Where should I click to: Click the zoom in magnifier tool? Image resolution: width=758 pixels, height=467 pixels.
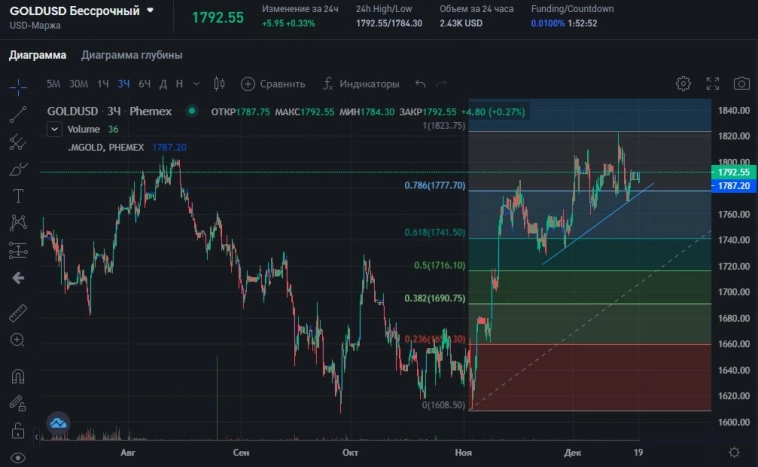click(18, 340)
